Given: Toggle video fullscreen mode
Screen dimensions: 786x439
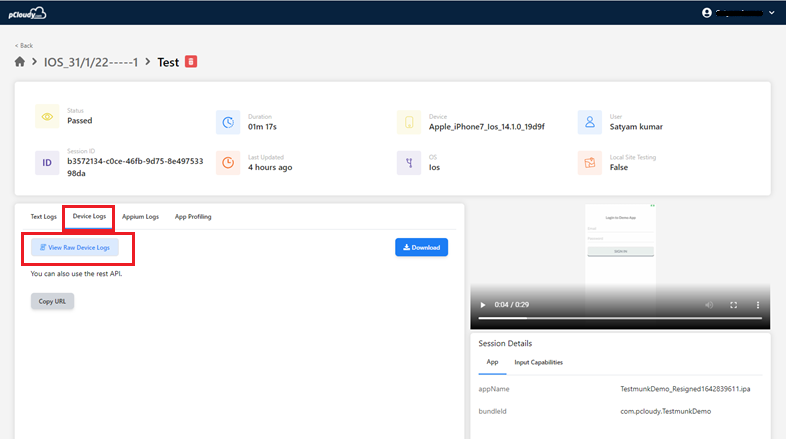Looking at the screenshot, I should tap(733, 304).
